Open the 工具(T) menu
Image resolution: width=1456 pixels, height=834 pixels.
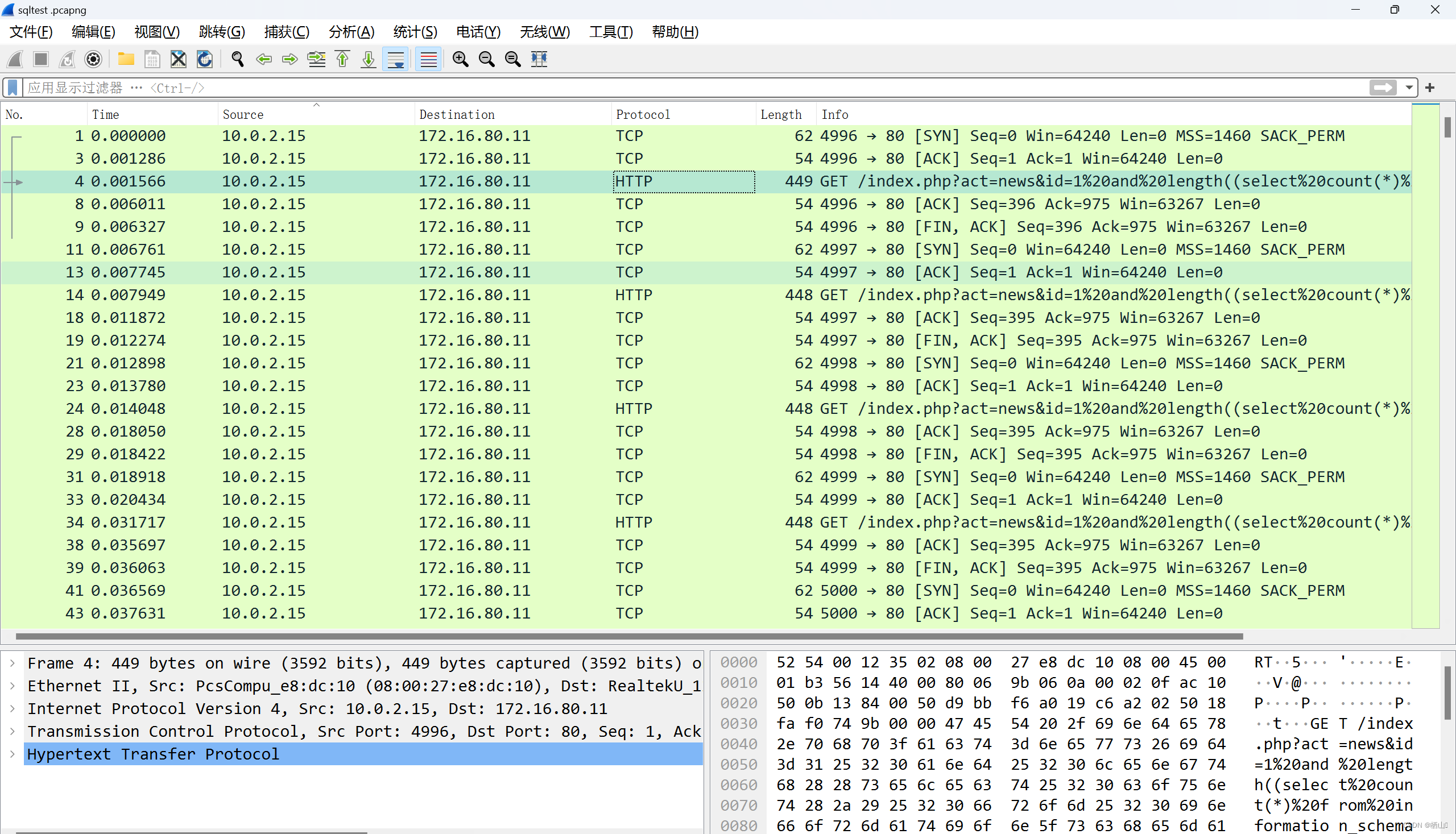tap(611, 32)
